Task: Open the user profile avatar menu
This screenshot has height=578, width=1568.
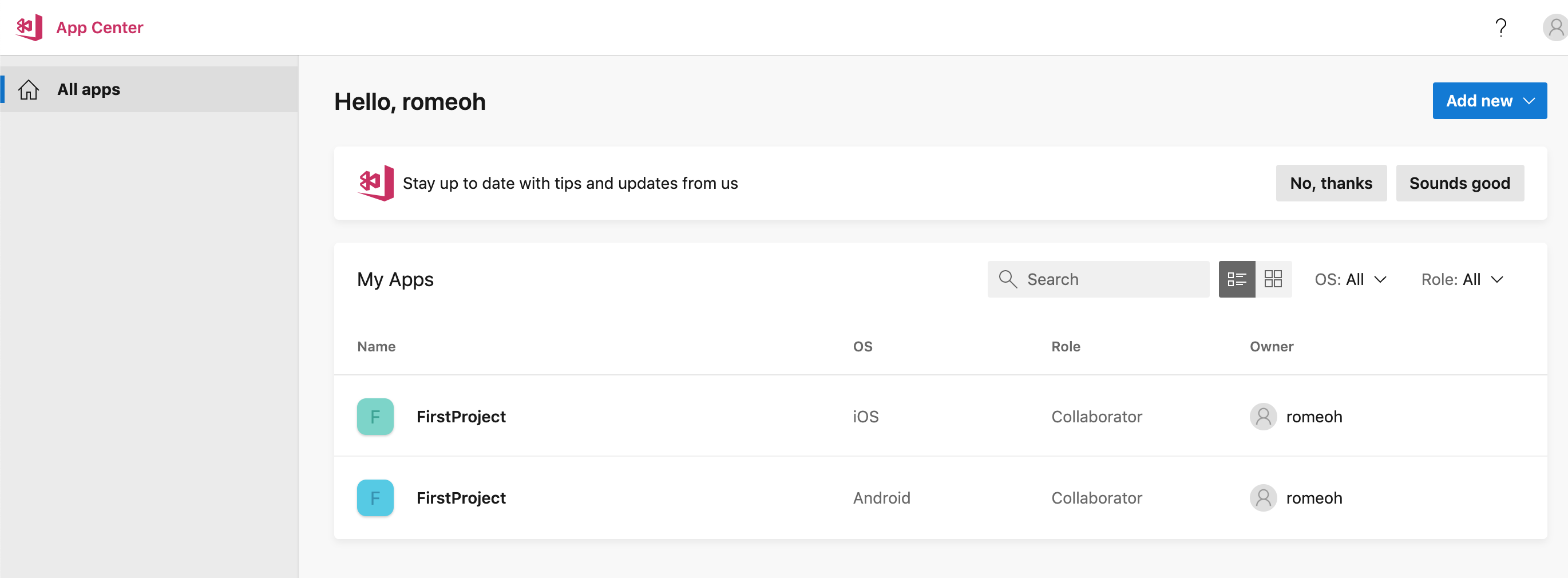Action: (x=1554, y=27)
